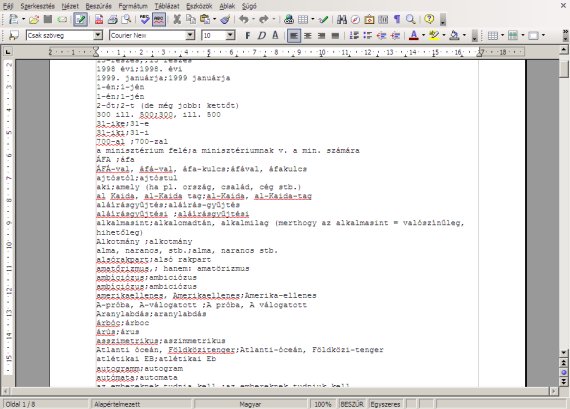Print the file directly with printer icon

pos(112,19)
